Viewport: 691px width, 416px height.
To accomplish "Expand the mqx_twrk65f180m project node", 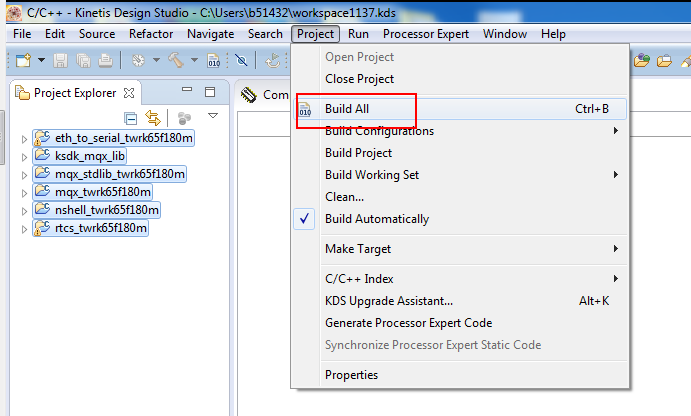I will tap(24, 193).
